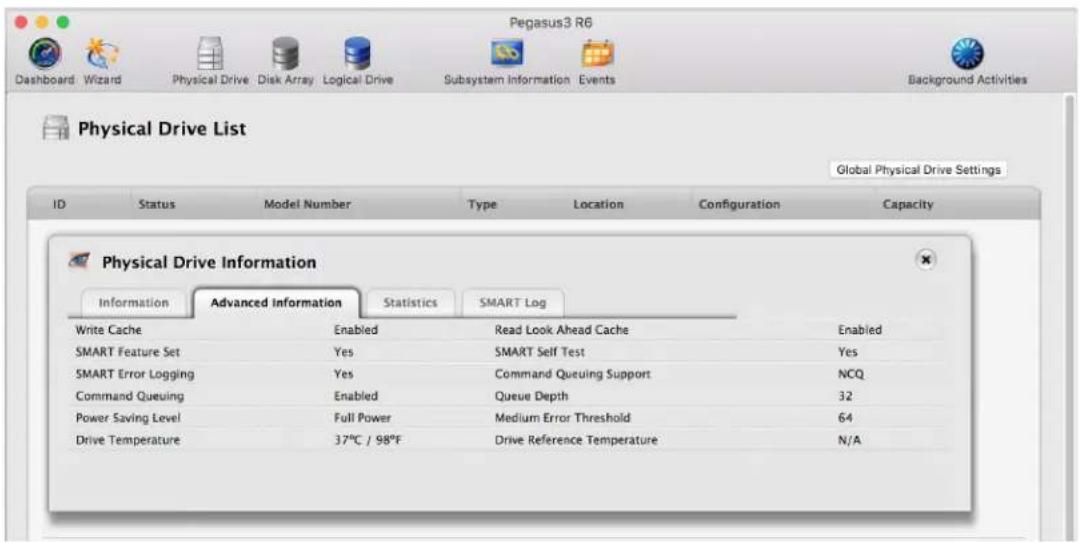Click the Physical Drive Information heading
The width and height of the screenshot is (1079, 542).
[x=209, y=262]
